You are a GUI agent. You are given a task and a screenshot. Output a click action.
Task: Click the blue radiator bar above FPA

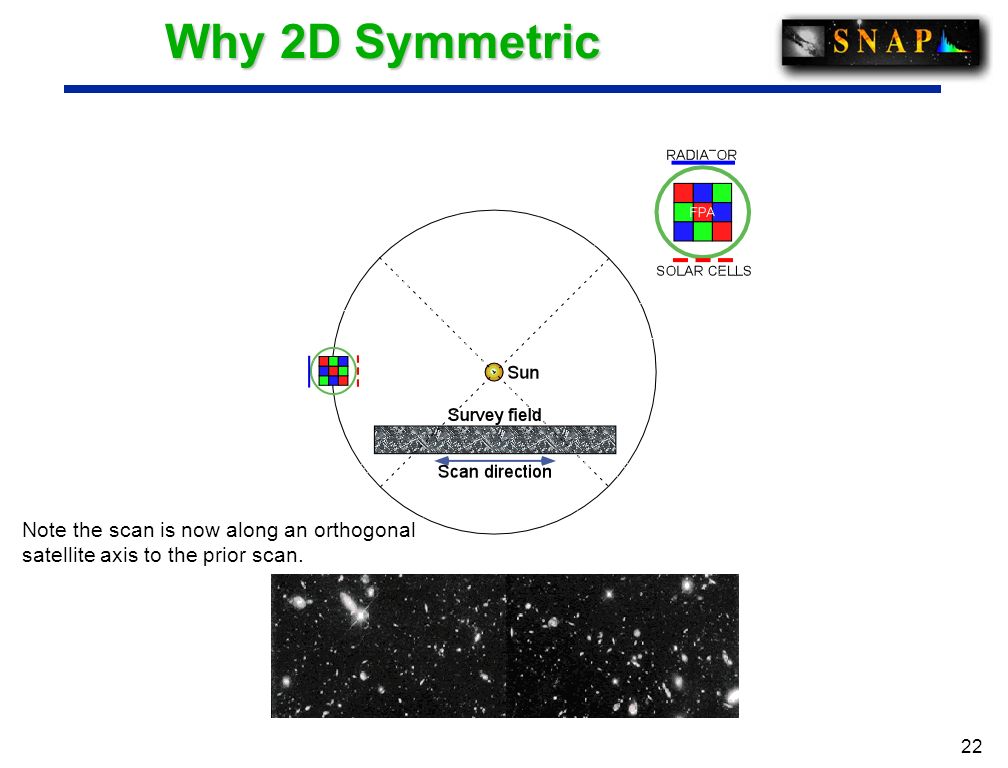coord(701,163)
